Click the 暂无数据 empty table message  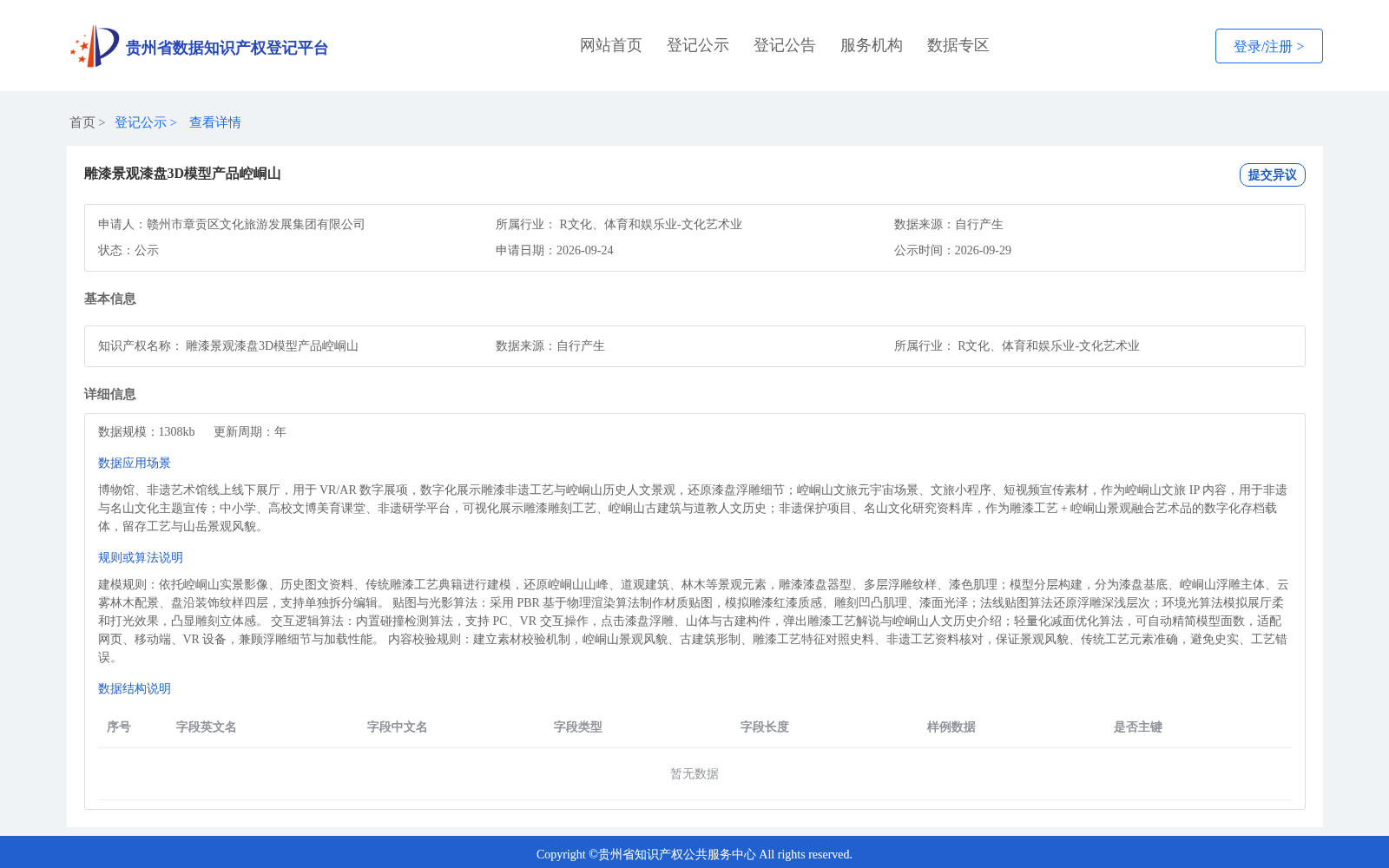694,773
